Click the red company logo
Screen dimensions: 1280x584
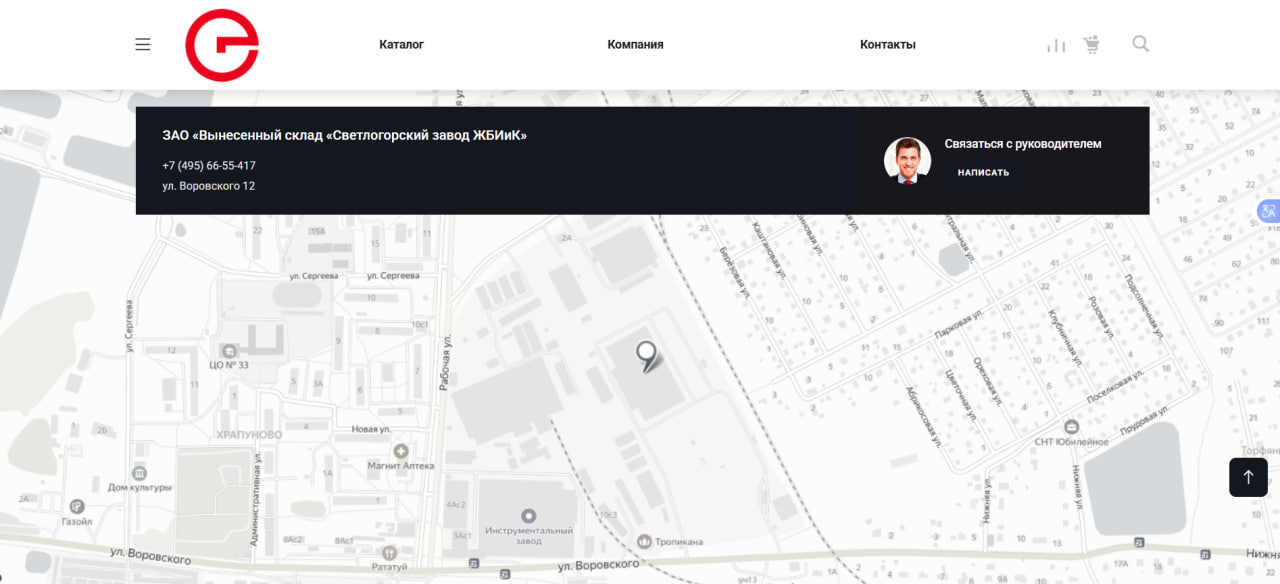click(x=222, y=45)
